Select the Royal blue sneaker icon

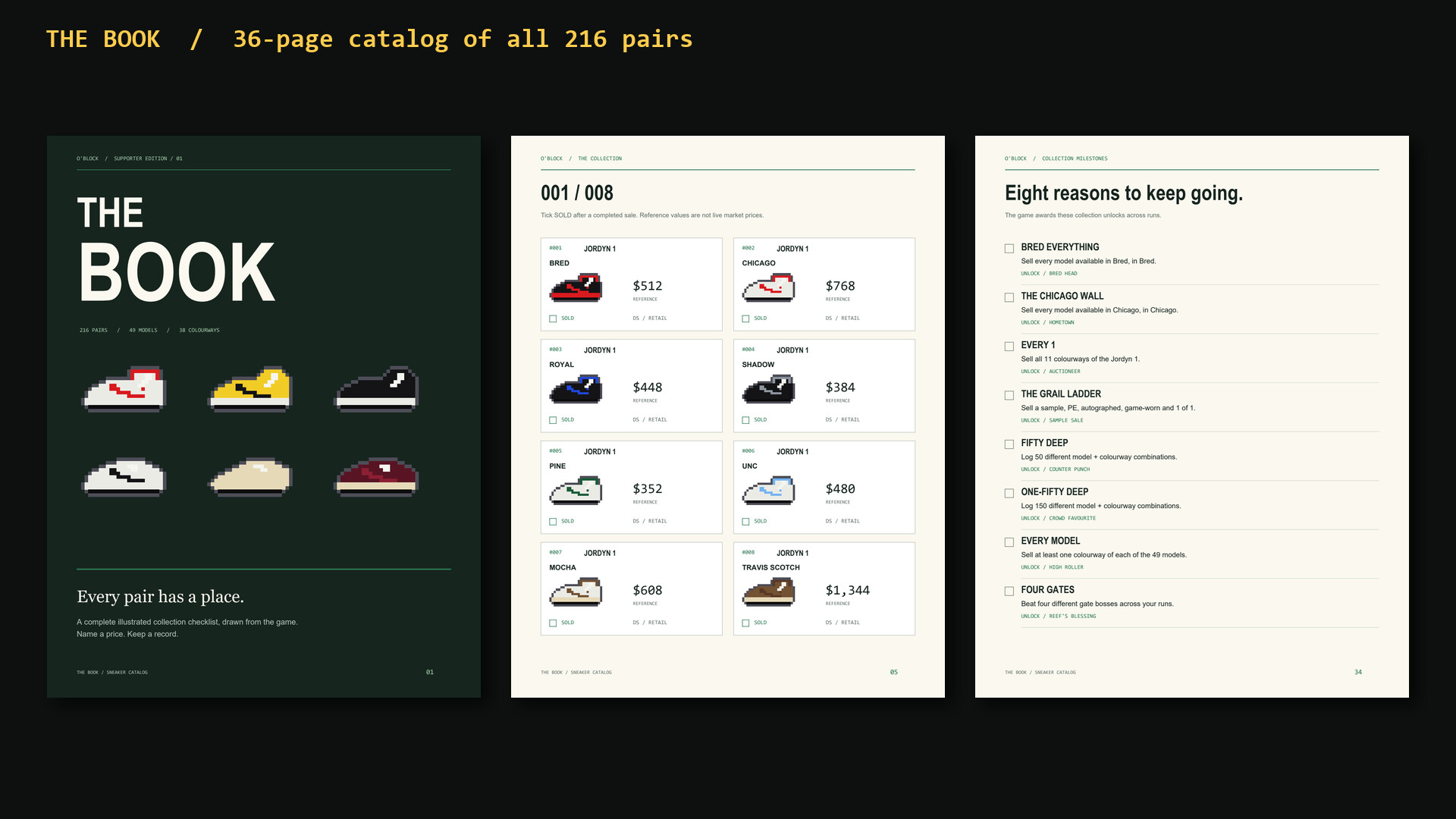click(x=576, y=390)
